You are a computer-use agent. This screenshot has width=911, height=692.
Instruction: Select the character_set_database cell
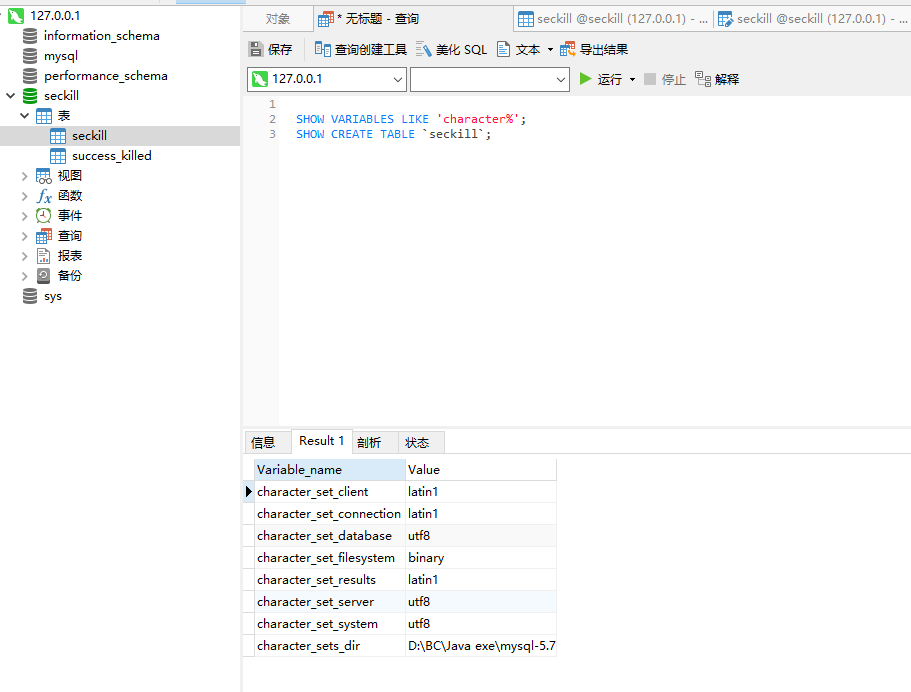[329, 536]
